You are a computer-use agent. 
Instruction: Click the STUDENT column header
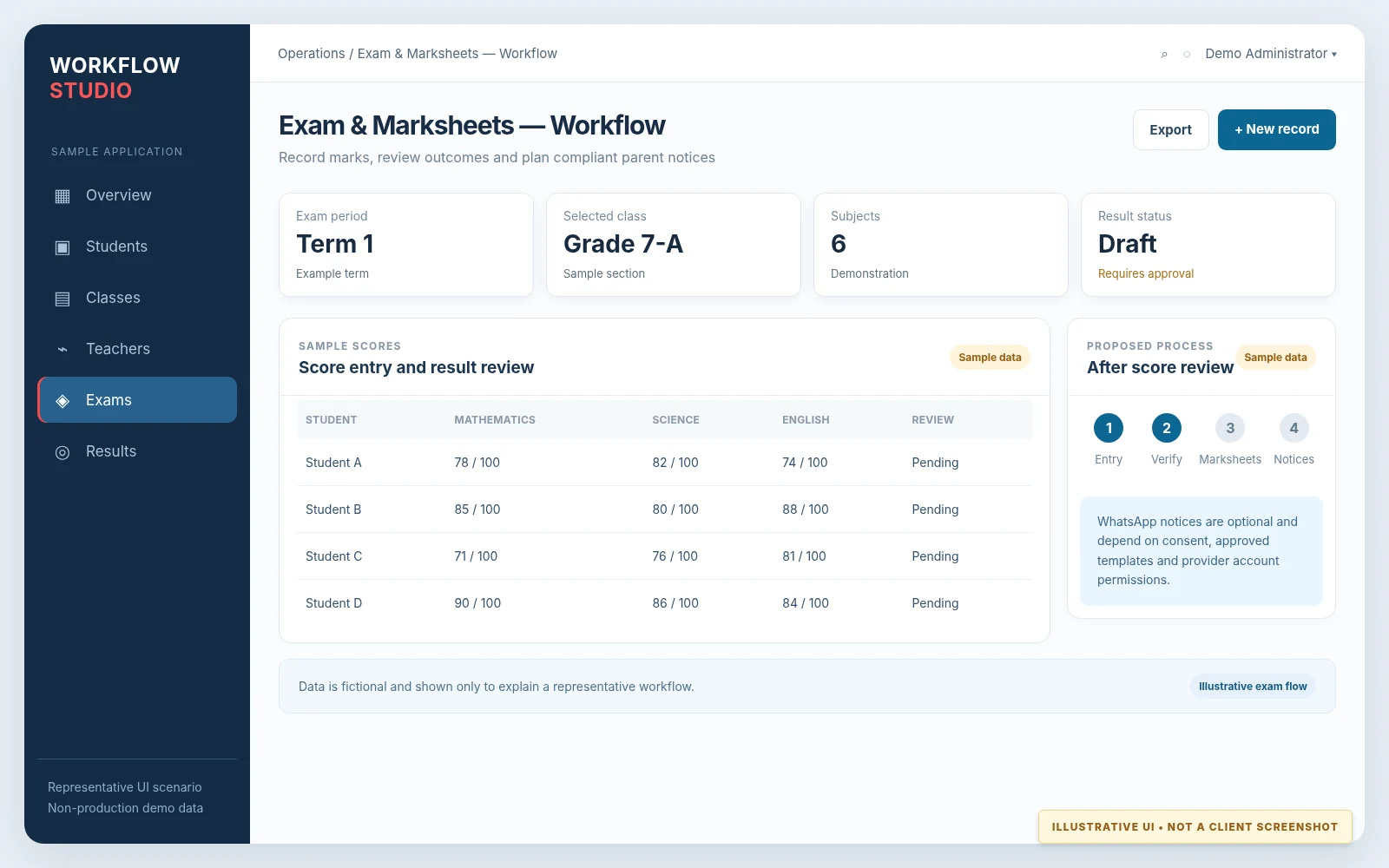pyautogui.click(x=331, y=420)
